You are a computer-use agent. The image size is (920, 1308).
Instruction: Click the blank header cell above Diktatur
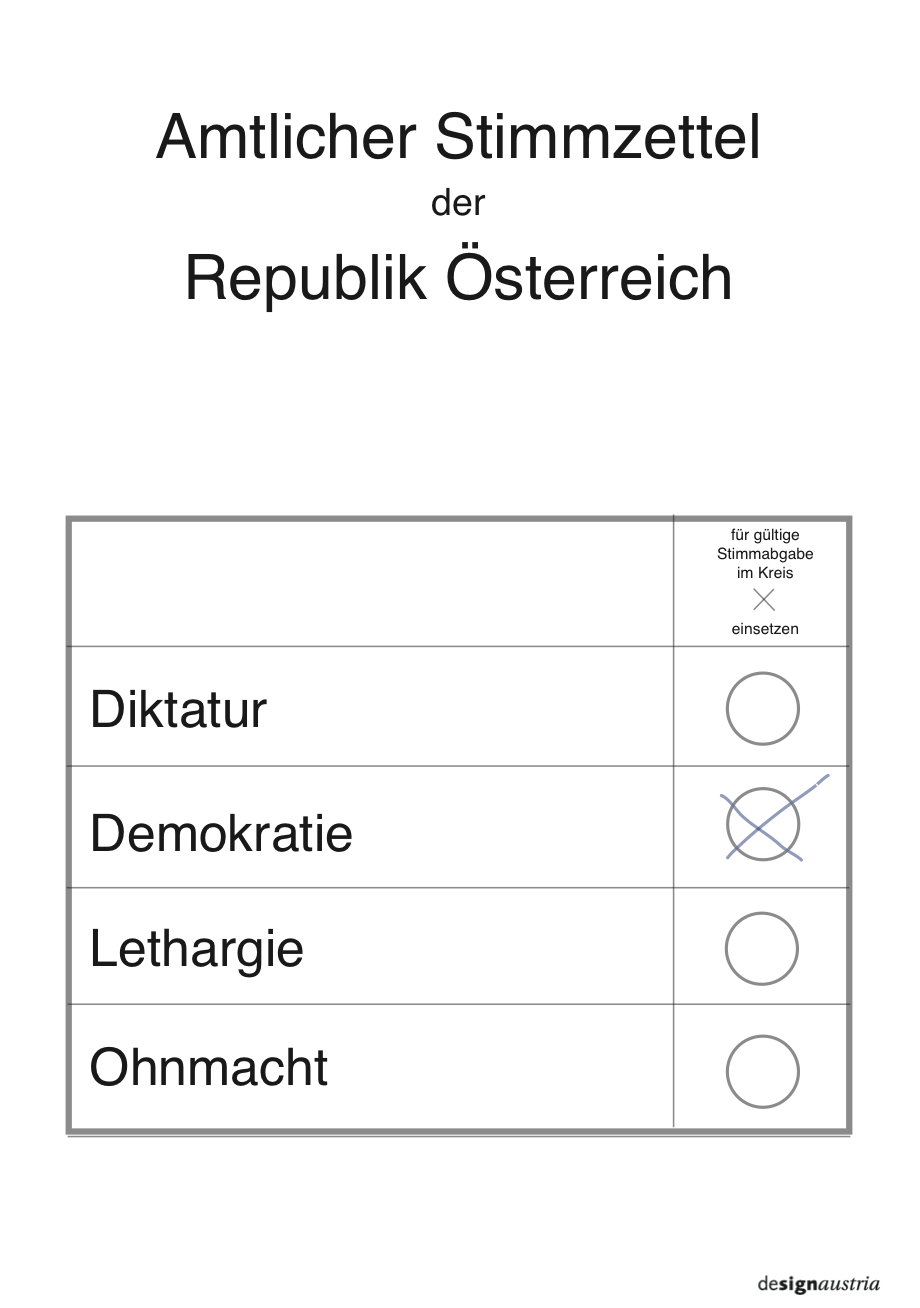[372, 583]
